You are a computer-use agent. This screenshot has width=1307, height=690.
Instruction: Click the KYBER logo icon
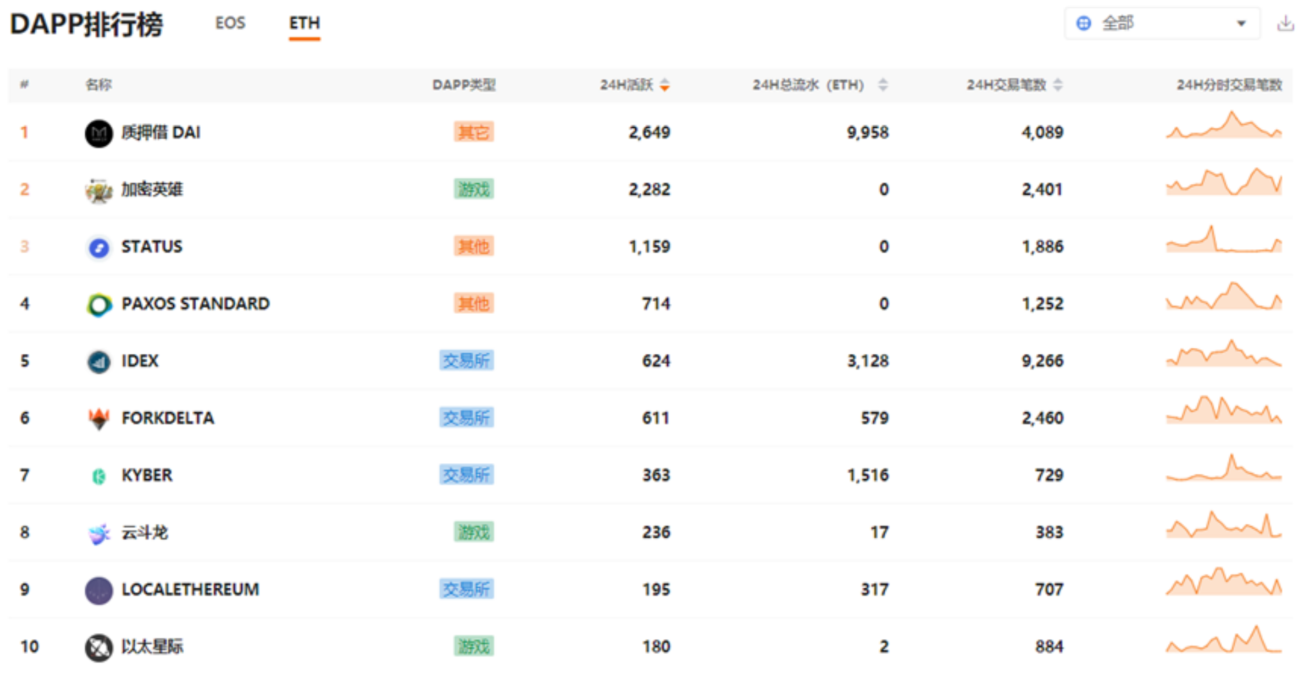pyautogui.click(x=99, y=476)
